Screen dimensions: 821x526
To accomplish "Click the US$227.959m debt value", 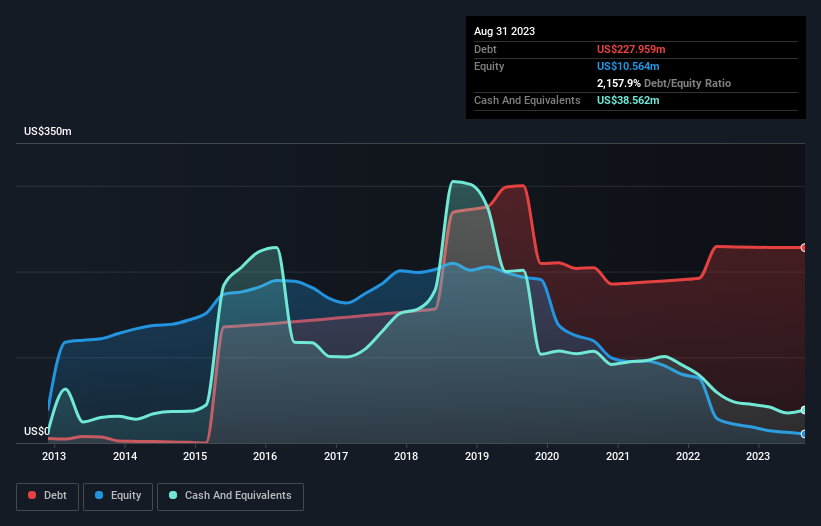I will point(631,49).
